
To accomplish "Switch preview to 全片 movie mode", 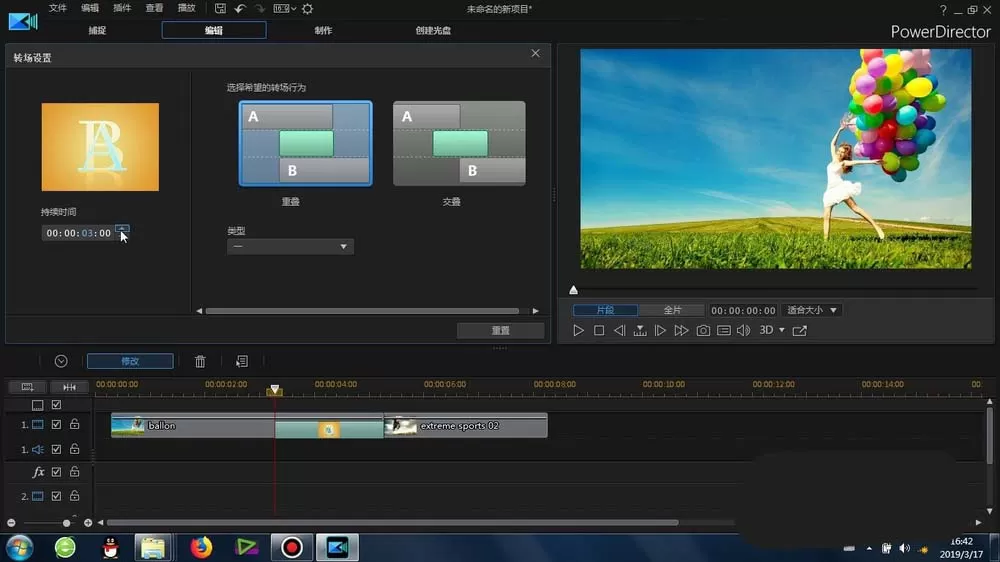I will coord(672,310).
